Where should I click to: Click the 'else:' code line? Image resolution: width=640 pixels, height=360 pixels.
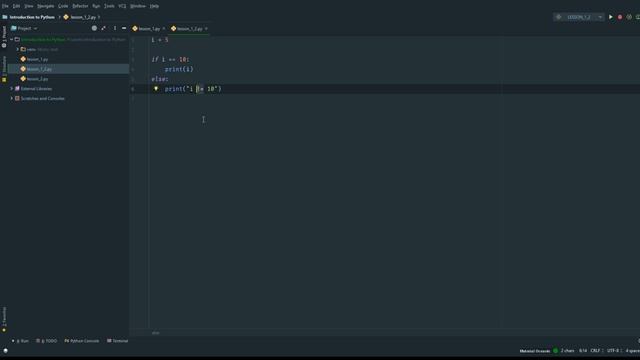[x=160, y=79]
